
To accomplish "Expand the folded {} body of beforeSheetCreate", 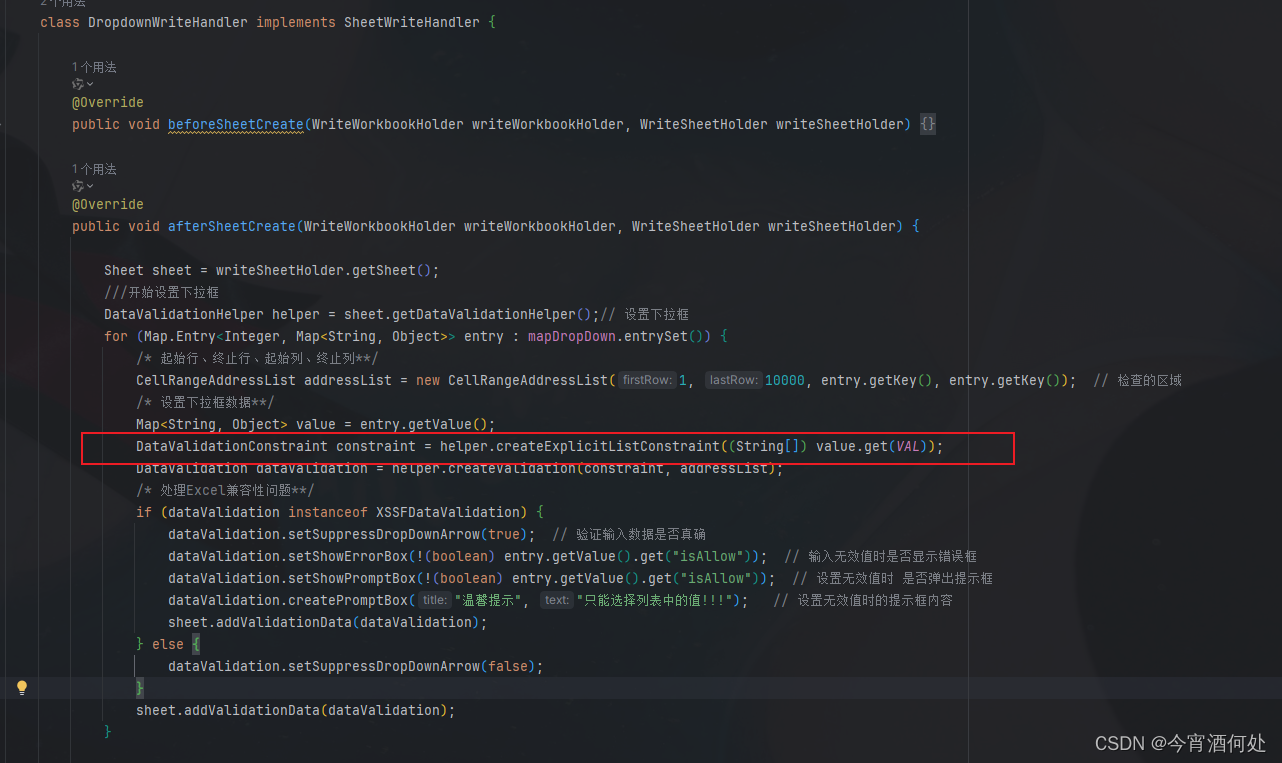I will 928,124.
